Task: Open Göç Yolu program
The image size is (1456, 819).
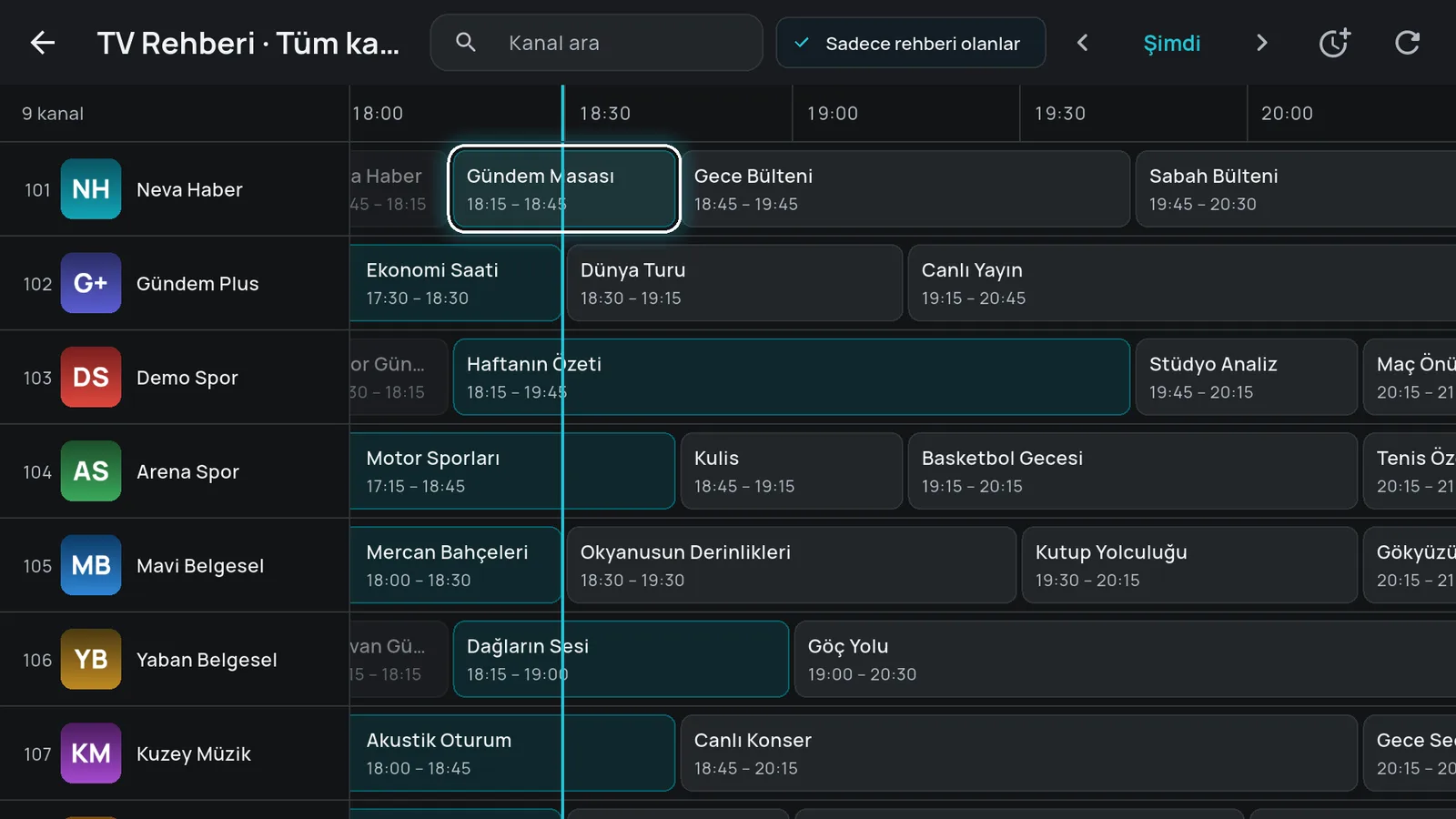Action: 1125,659
